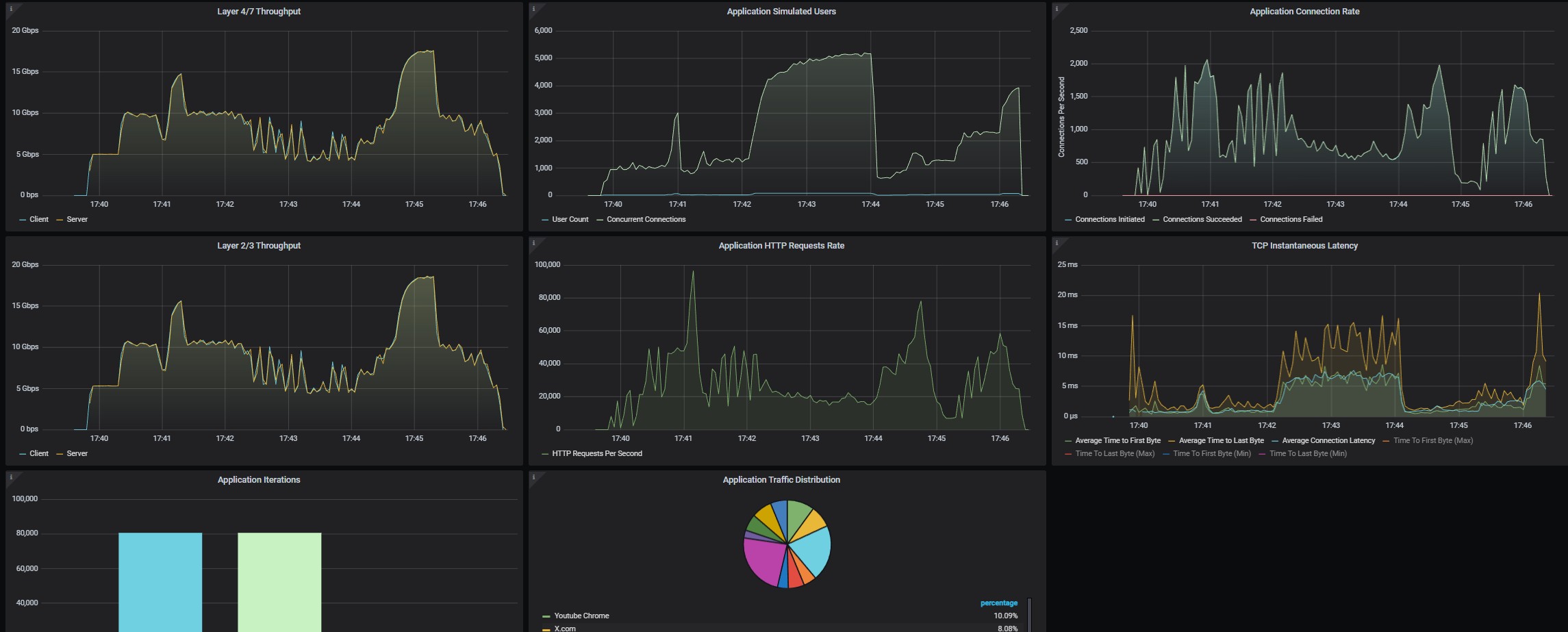The image size is (1568, 632).
Task: Click the light green bar in Application Iterations
Action: (x=279, y=582)
